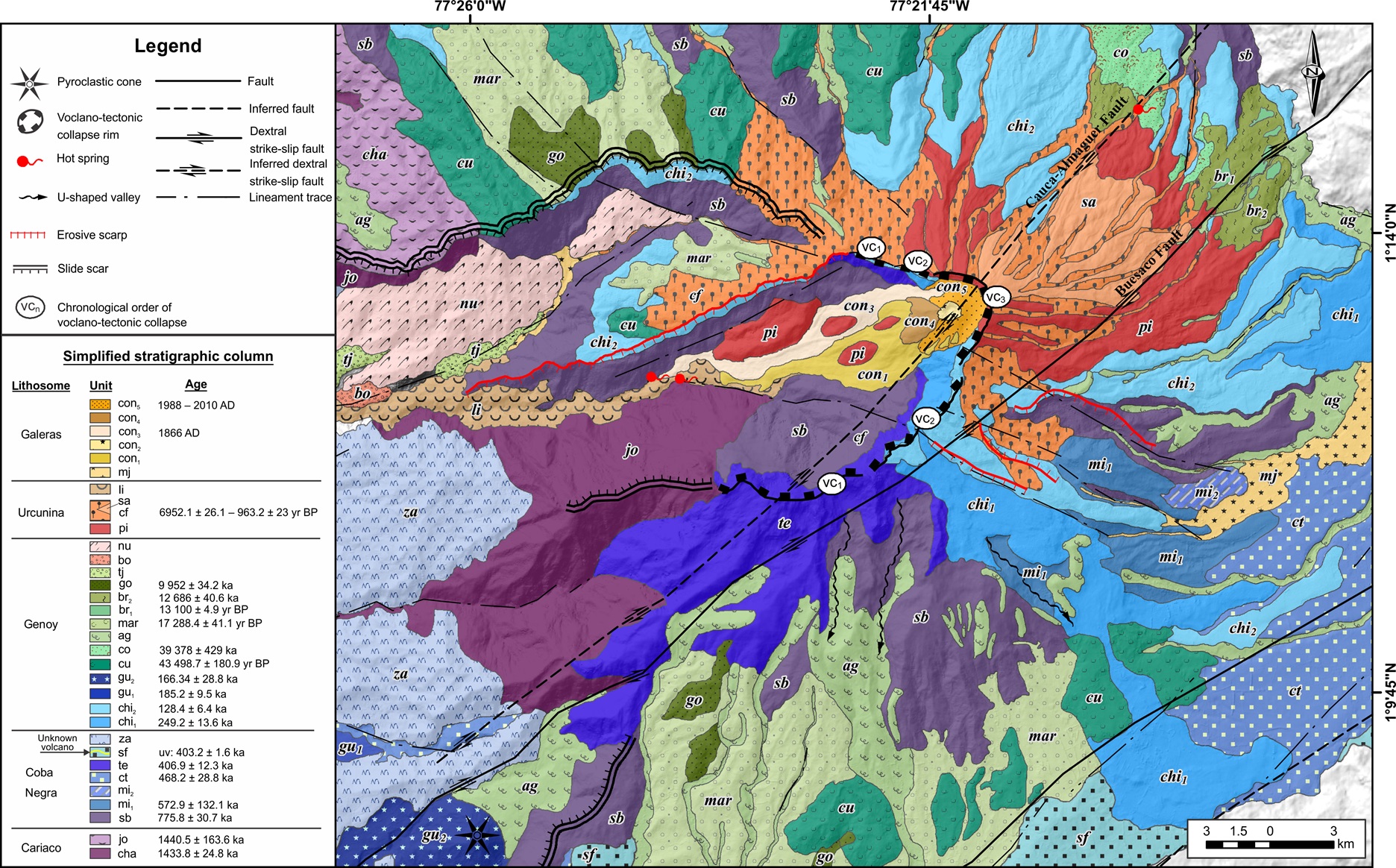Click the Pyroclastic cone symbol in the legend
This screenshot has width=1396, height=868.
[x=29, y=84]
